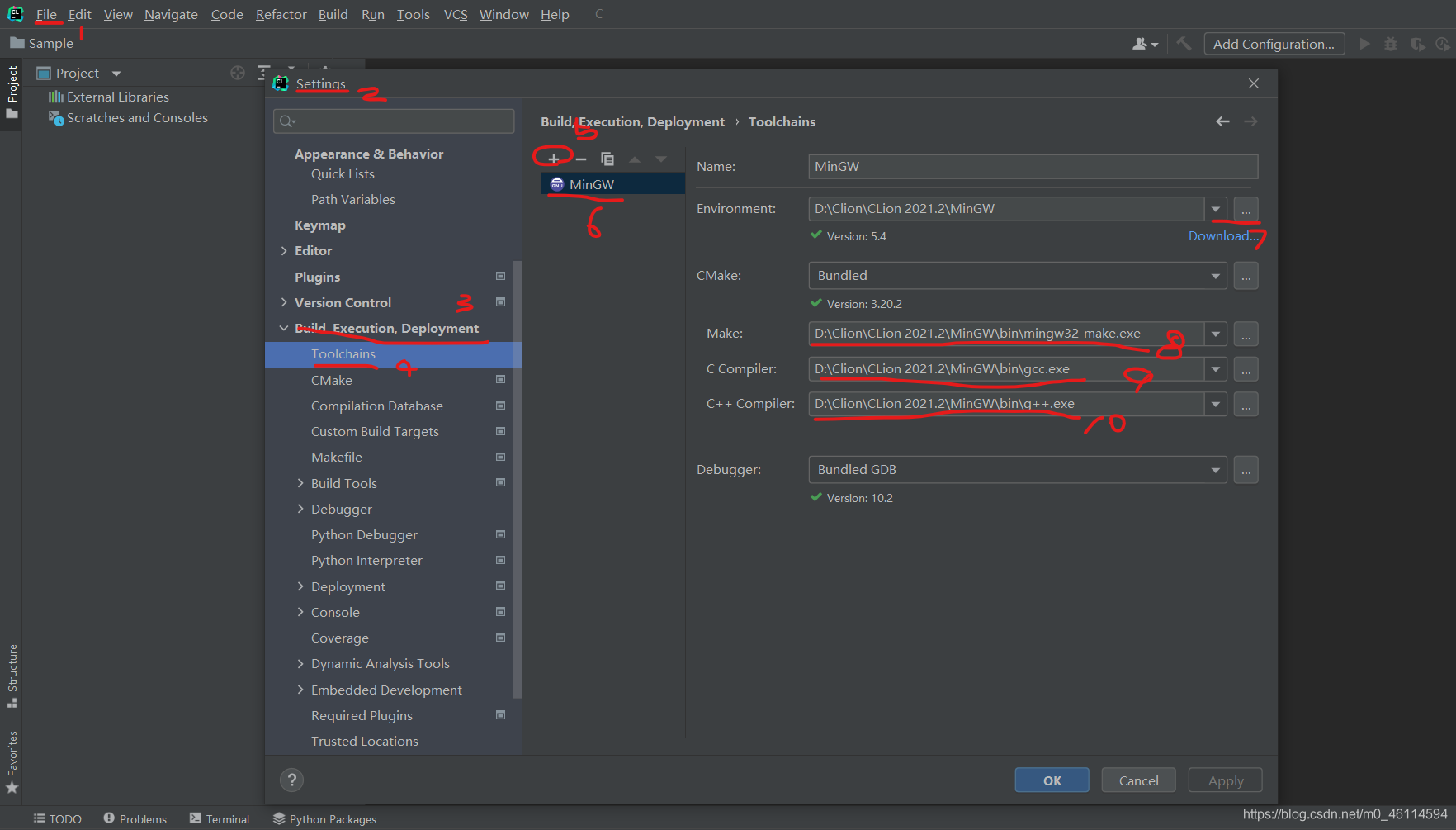Click the Name field containing MinGW
Screen dimensions: 1456x830
1033,166
